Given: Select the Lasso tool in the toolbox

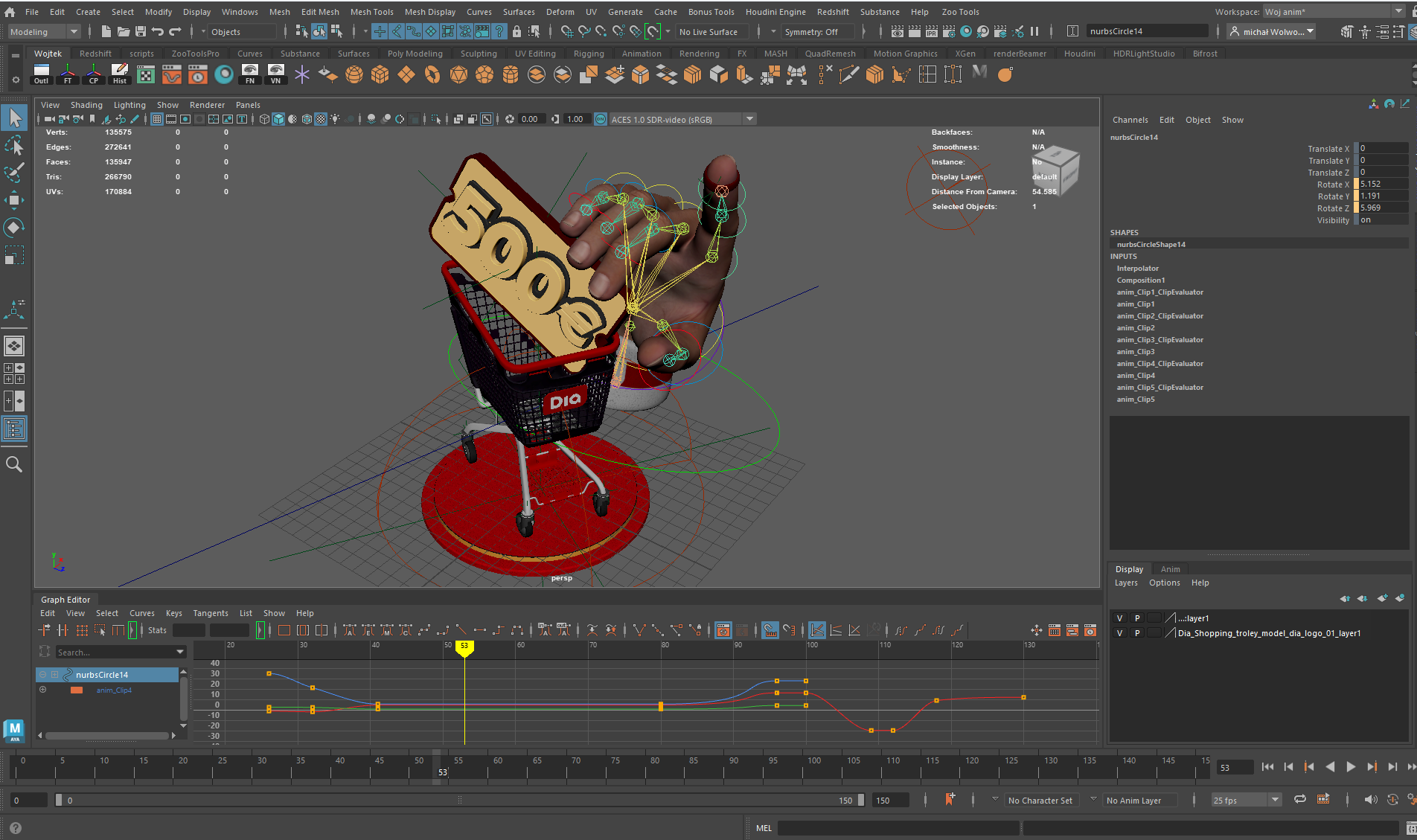Looking at the screenshot, I should pos(14,145).
